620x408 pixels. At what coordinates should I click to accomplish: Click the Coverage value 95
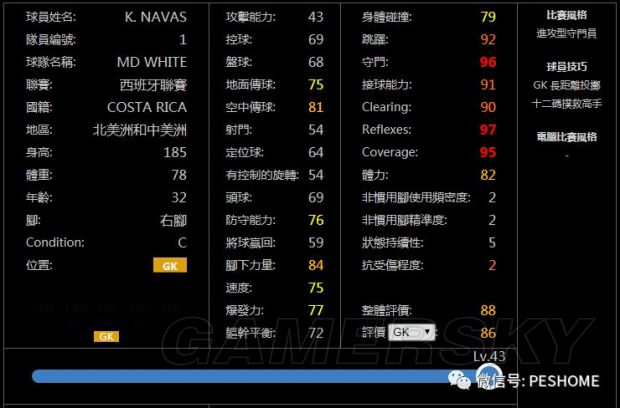point(488,152)
